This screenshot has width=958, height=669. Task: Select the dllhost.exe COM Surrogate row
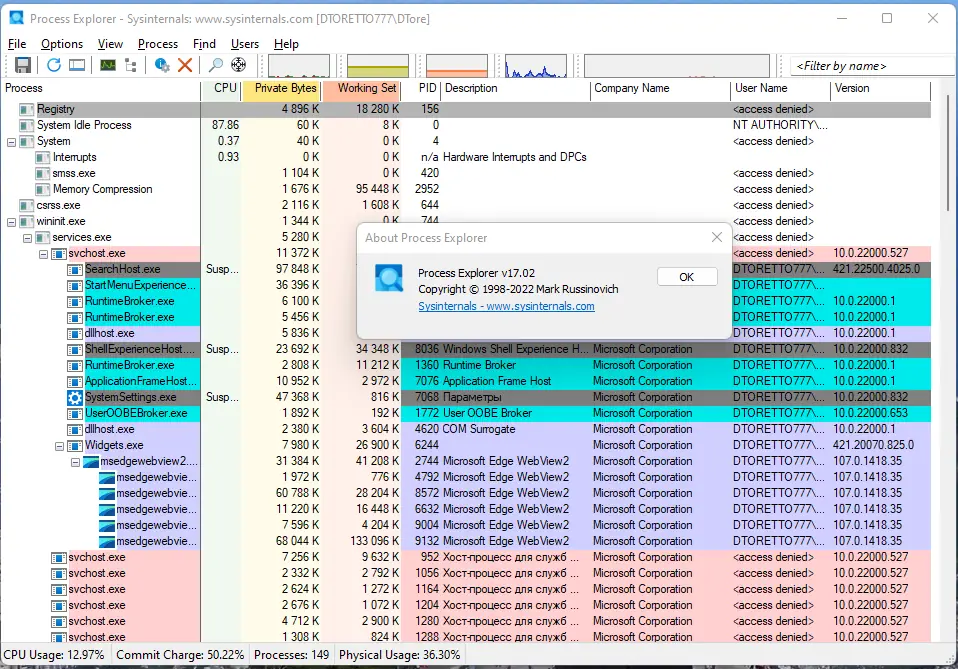point(466,430)
